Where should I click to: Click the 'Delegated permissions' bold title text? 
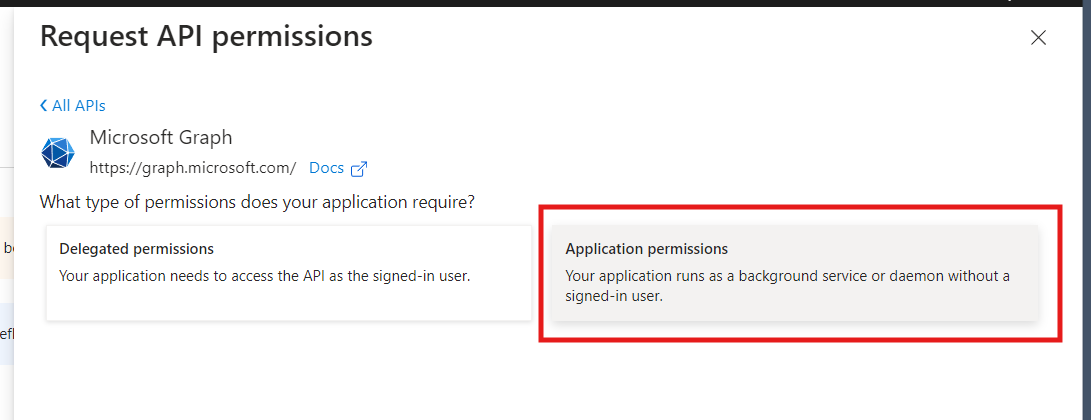136,249
